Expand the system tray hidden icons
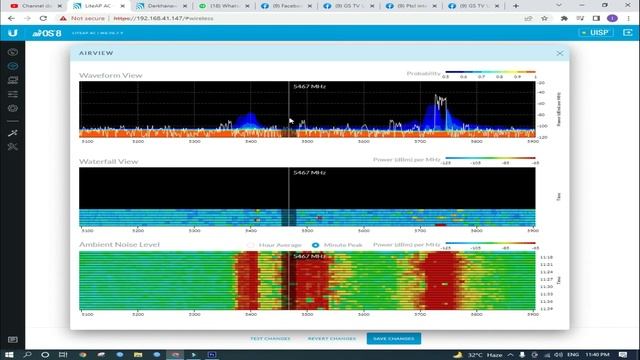The image size is (640, 360). coord(510,355)
